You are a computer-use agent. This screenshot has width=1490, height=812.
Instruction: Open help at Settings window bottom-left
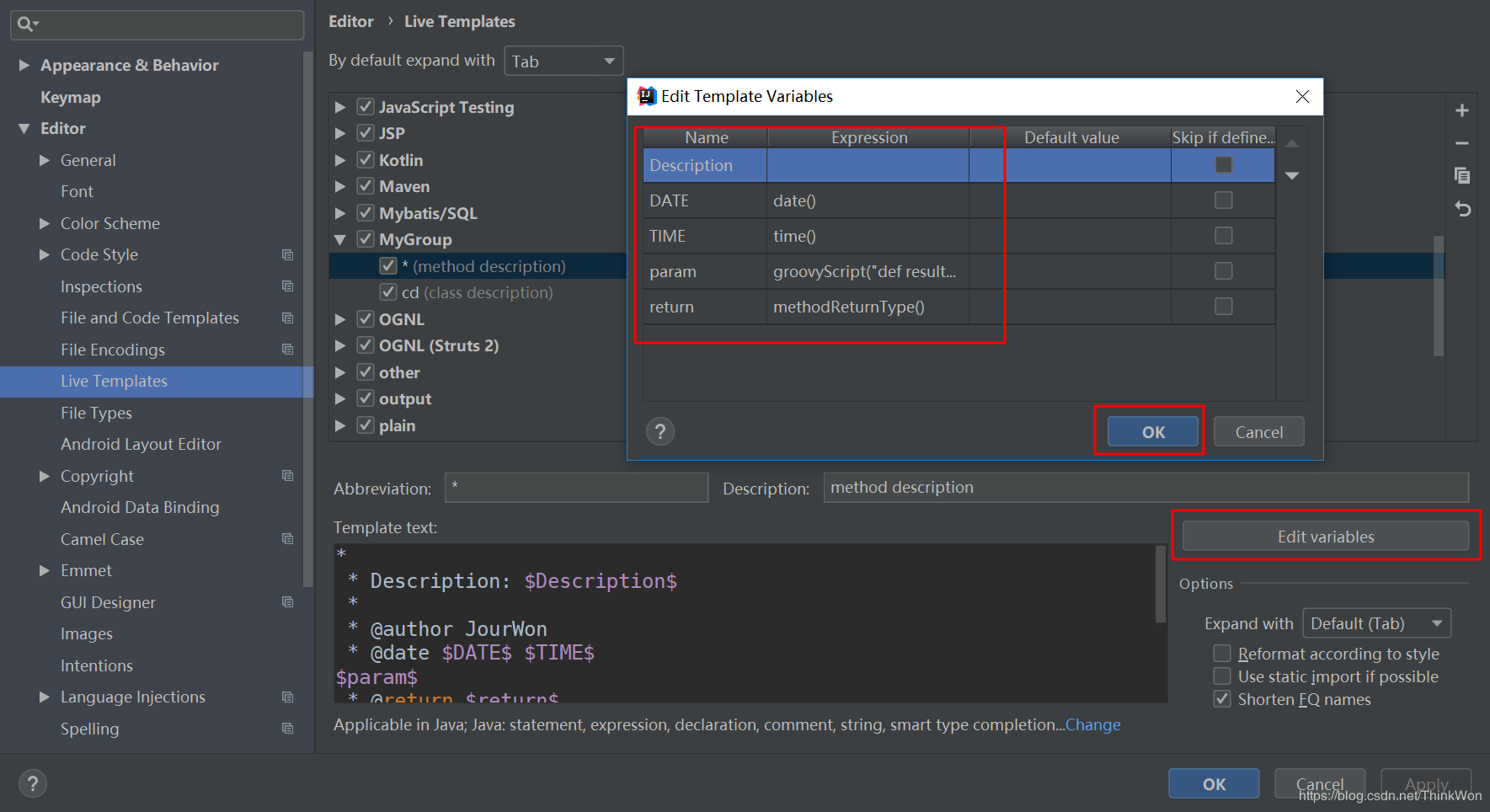[33, 783]
